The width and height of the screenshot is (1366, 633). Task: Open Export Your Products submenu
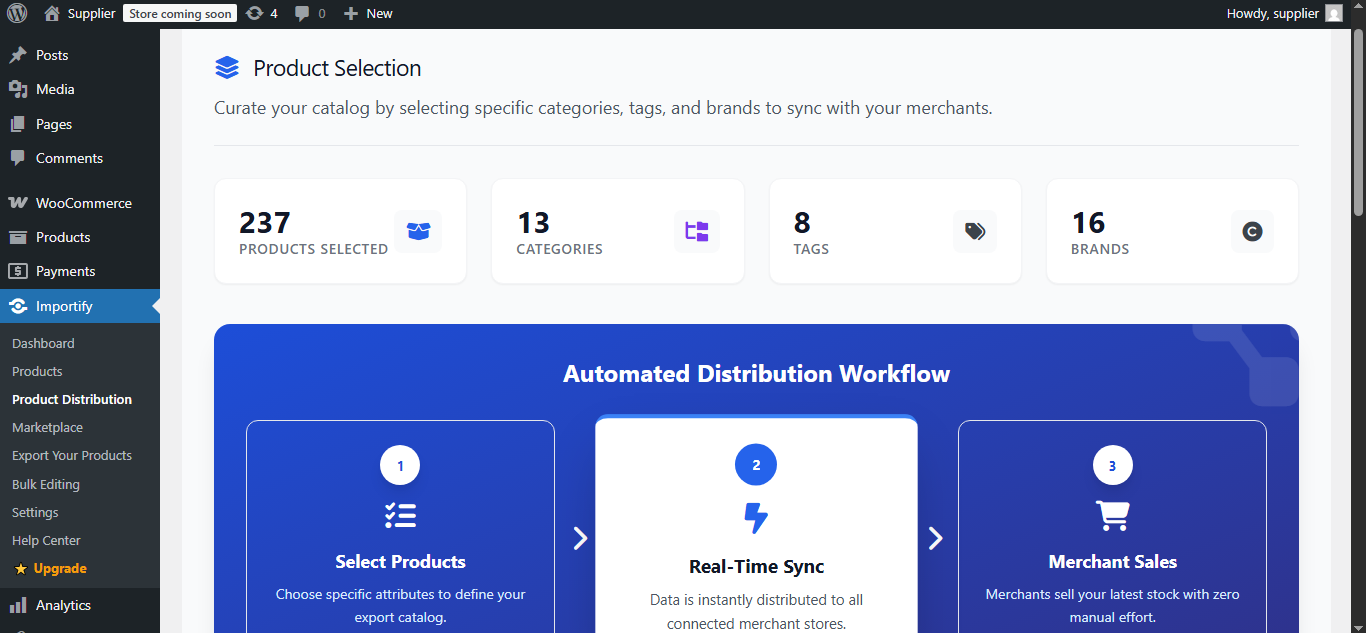(72, 455)
